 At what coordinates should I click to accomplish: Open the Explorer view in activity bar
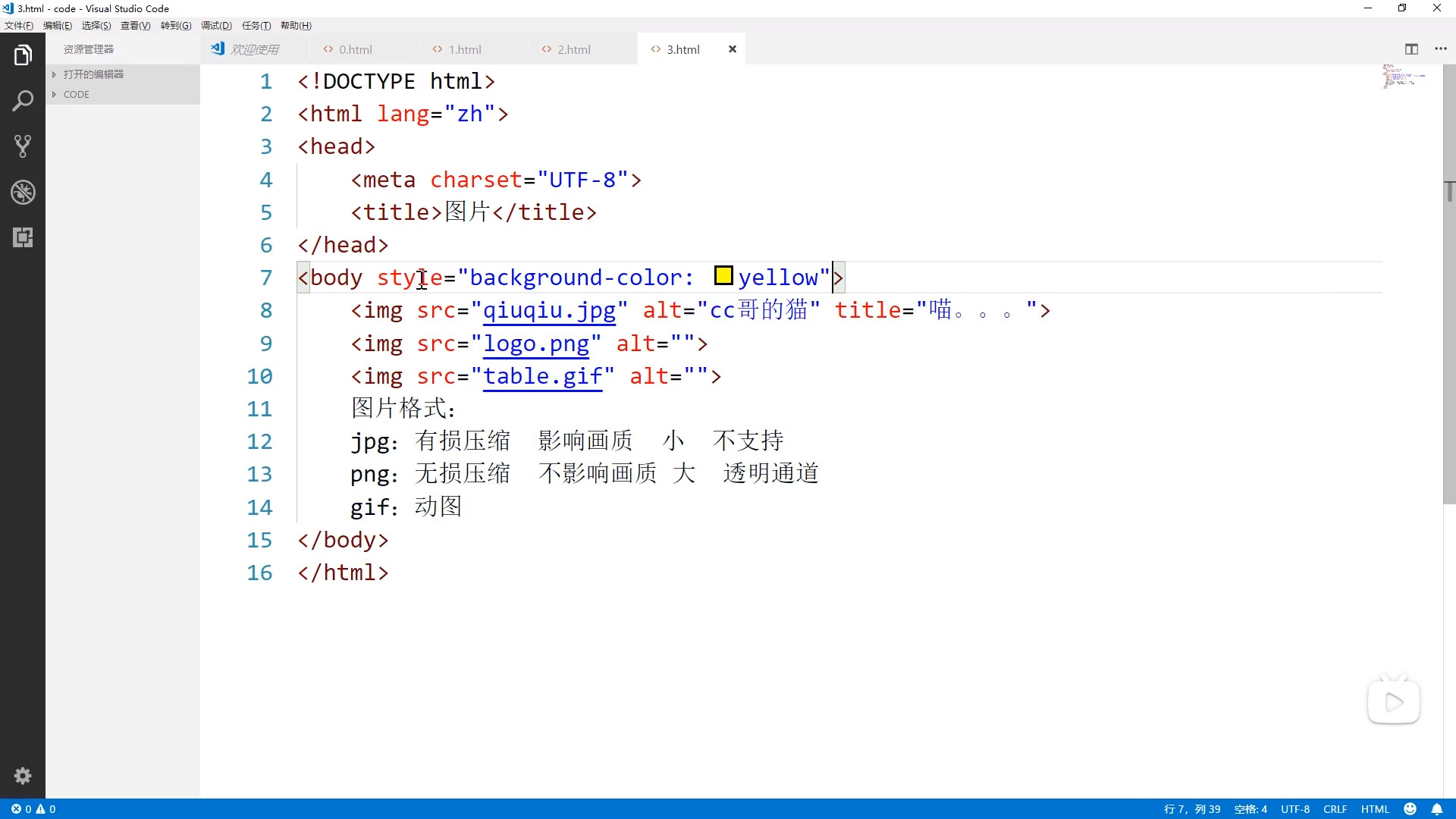tap(23, 55)
